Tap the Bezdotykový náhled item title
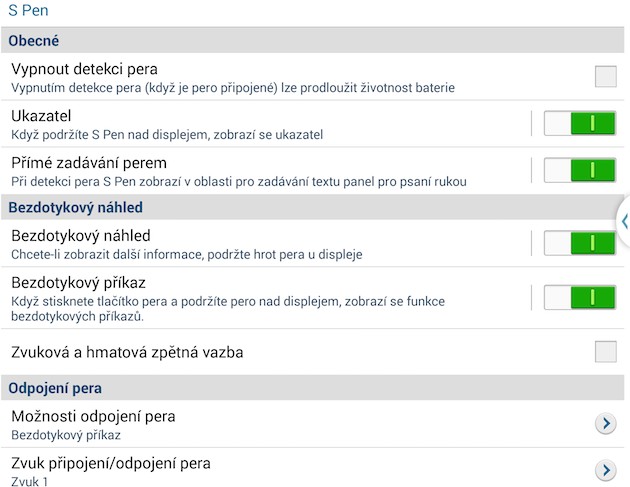 tap(81, 236)
